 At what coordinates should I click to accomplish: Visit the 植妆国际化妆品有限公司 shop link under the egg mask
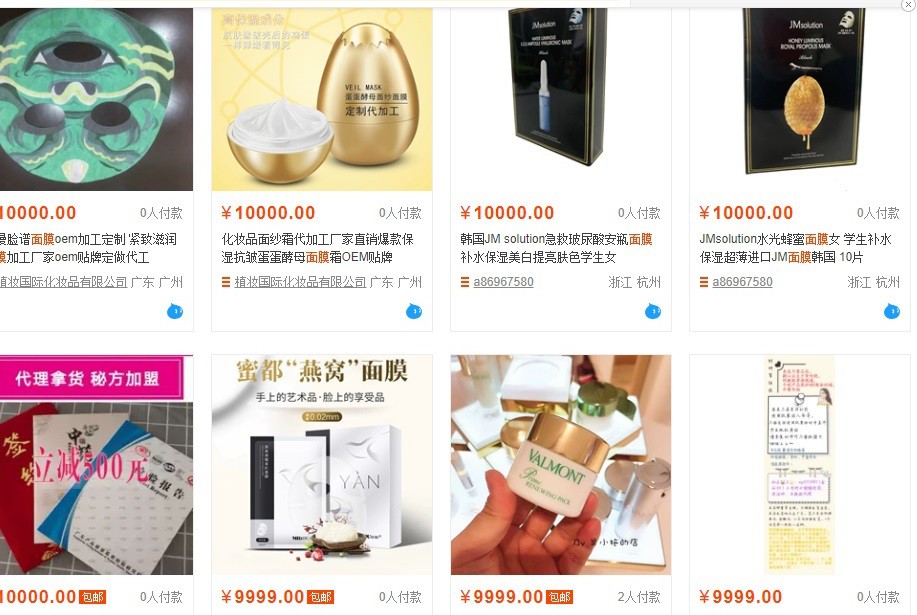click(x=300, y=282)
